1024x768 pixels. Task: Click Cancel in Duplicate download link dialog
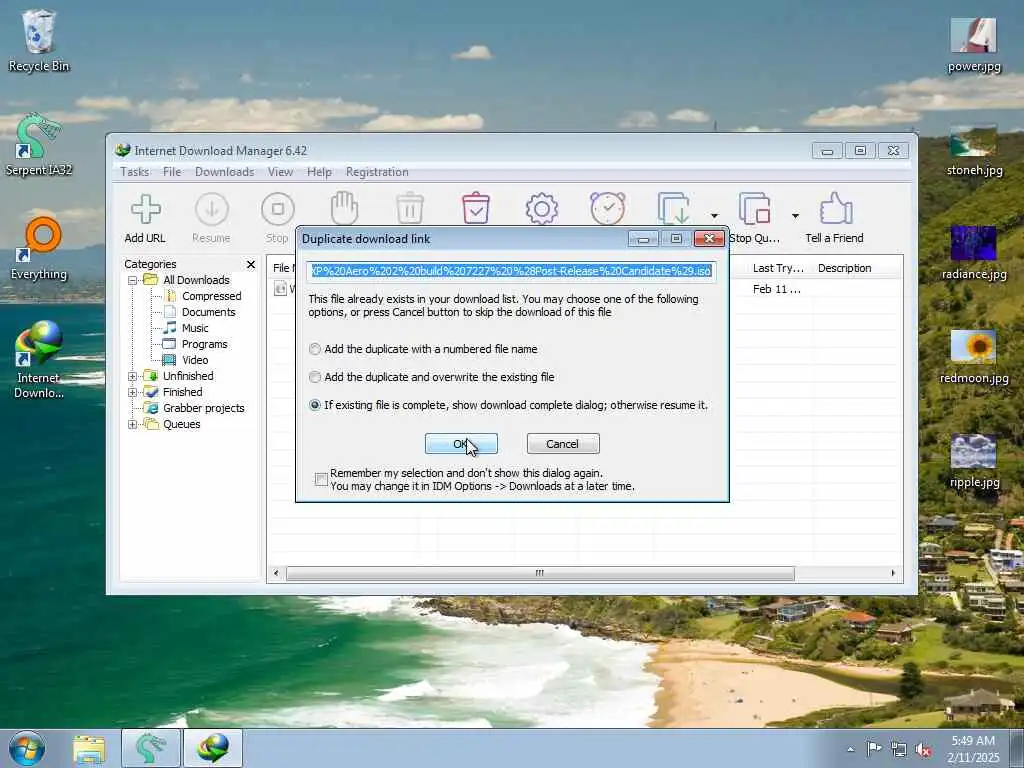[x=563, y=444]
